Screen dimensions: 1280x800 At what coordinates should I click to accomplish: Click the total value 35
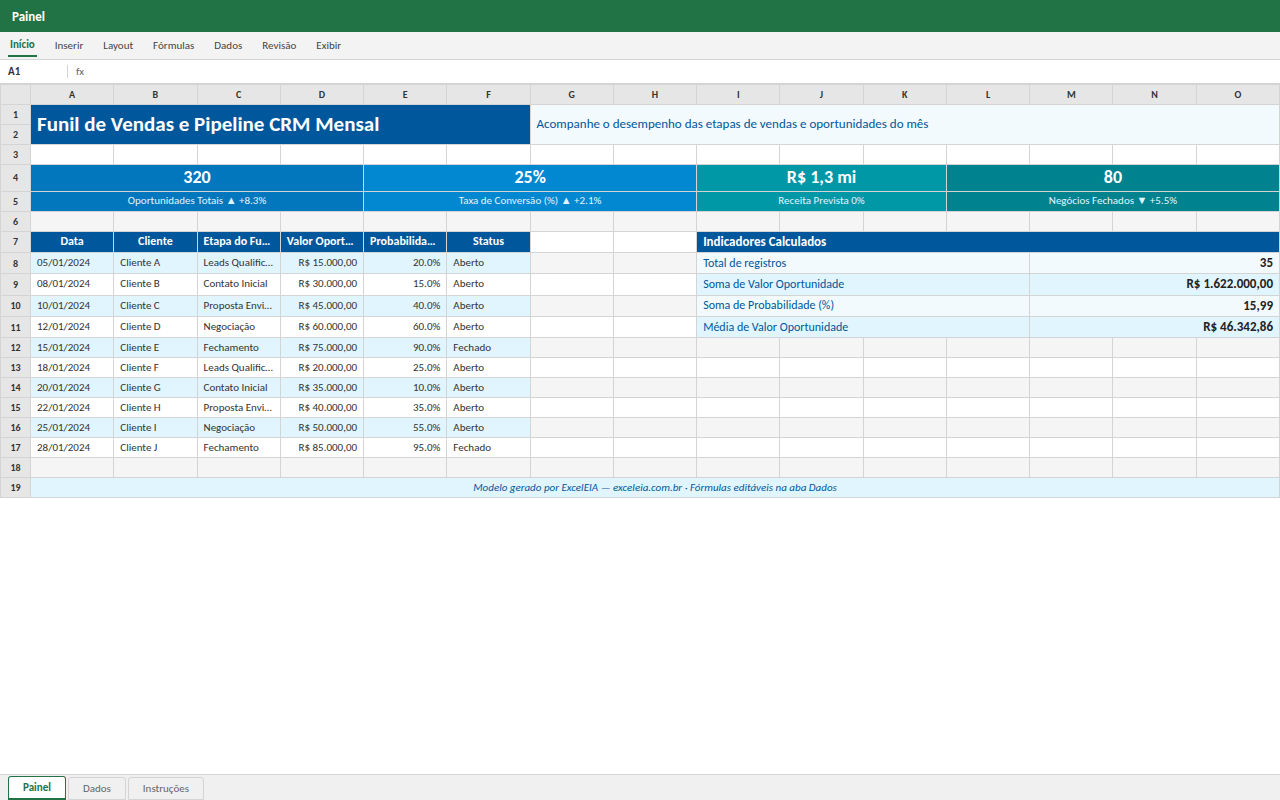1155,263
